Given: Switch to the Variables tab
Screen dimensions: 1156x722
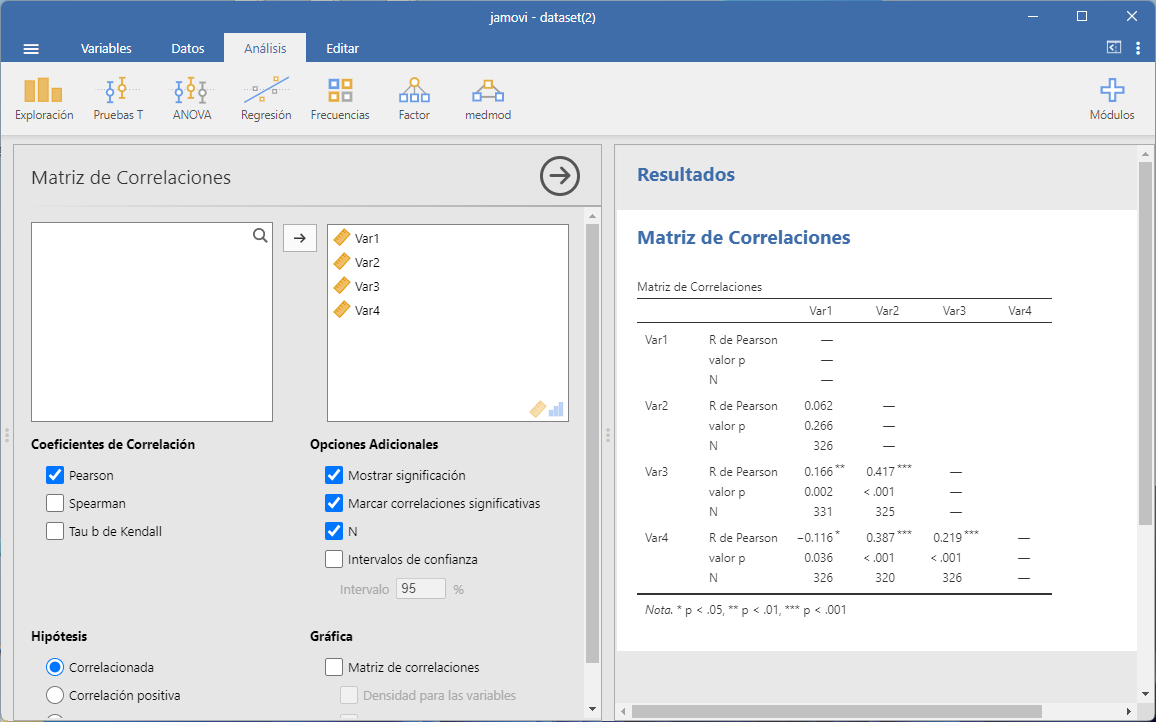Looking at the screenshot, I should point(106,48).
